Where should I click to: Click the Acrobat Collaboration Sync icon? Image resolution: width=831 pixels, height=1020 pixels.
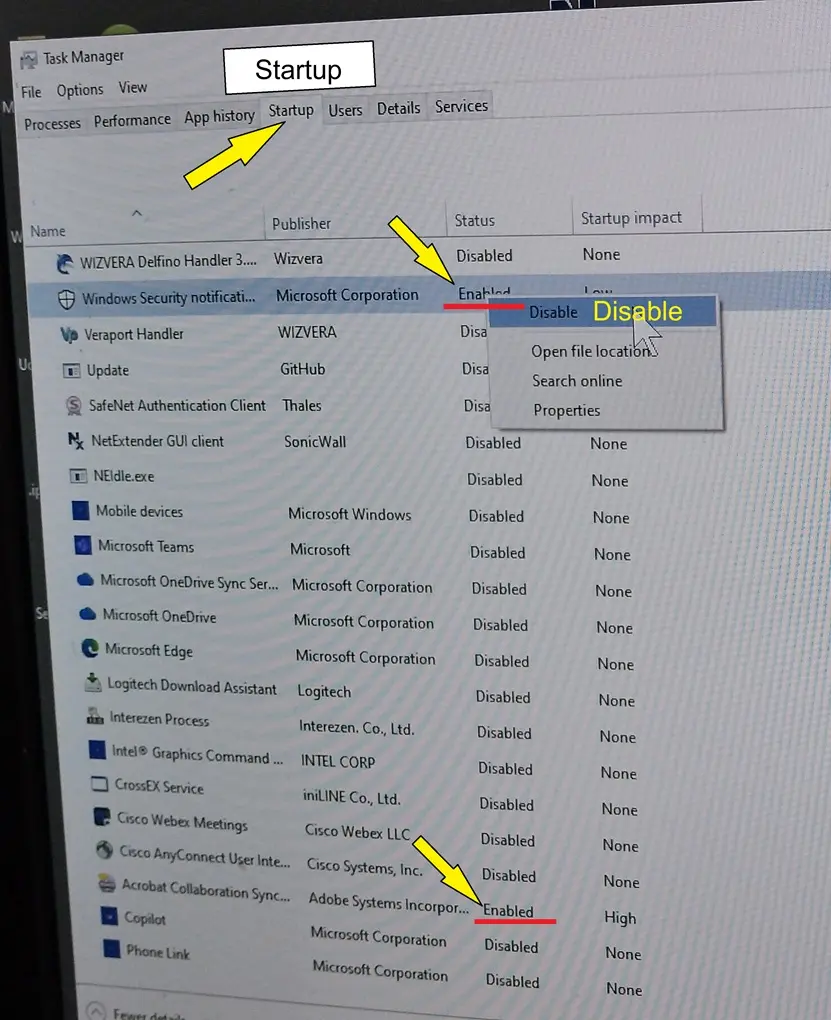coord(107,883)
